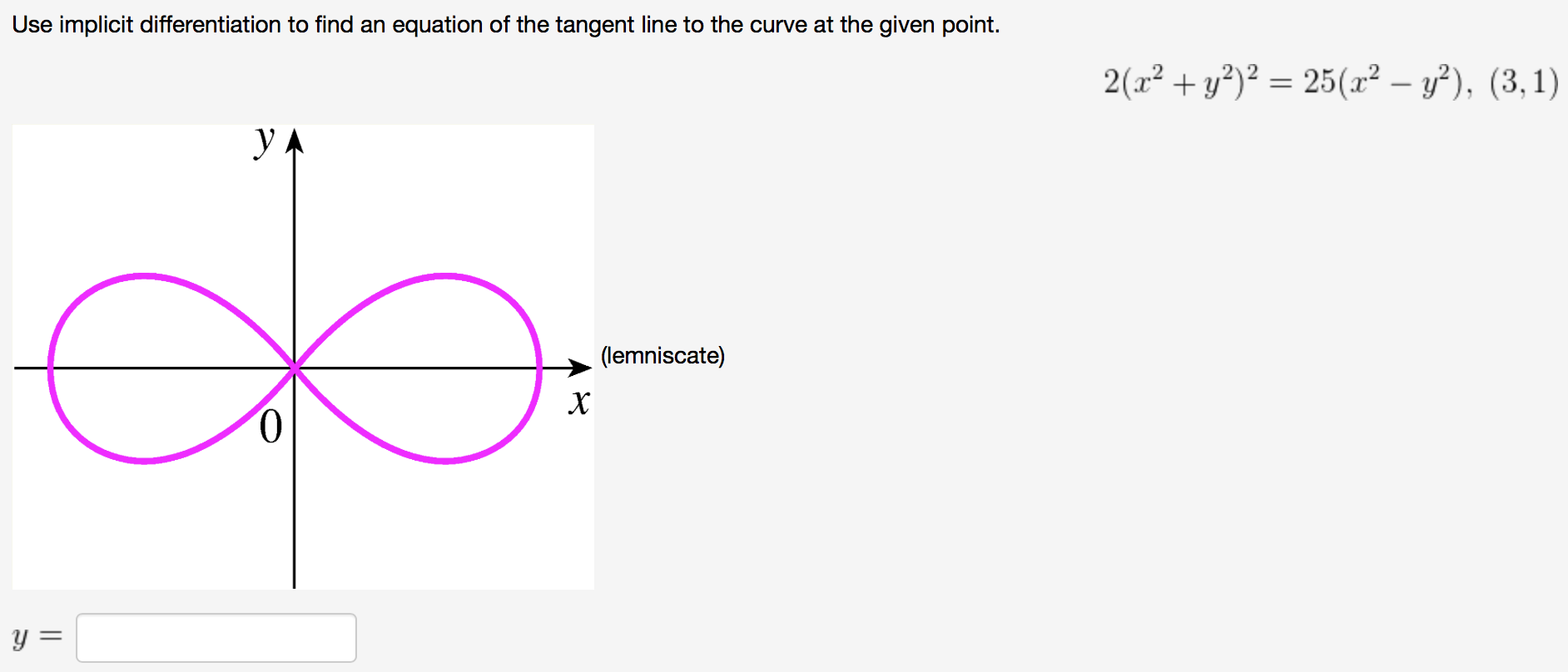Select the x-axis label on the graph
The width and height of the screenshot is (1568, 672).
[x=580, y=403]
